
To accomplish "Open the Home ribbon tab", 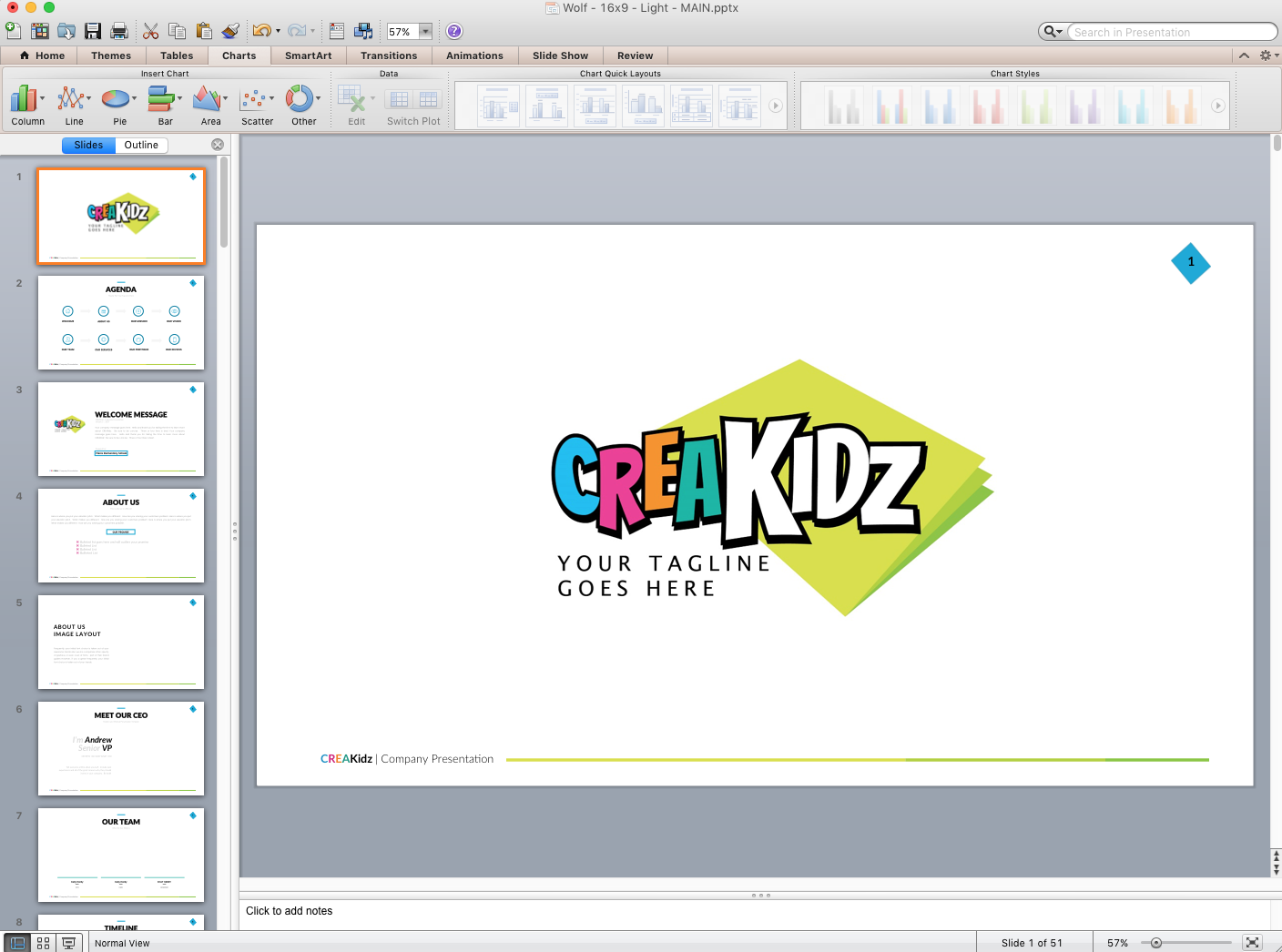I will click(43, 56).
